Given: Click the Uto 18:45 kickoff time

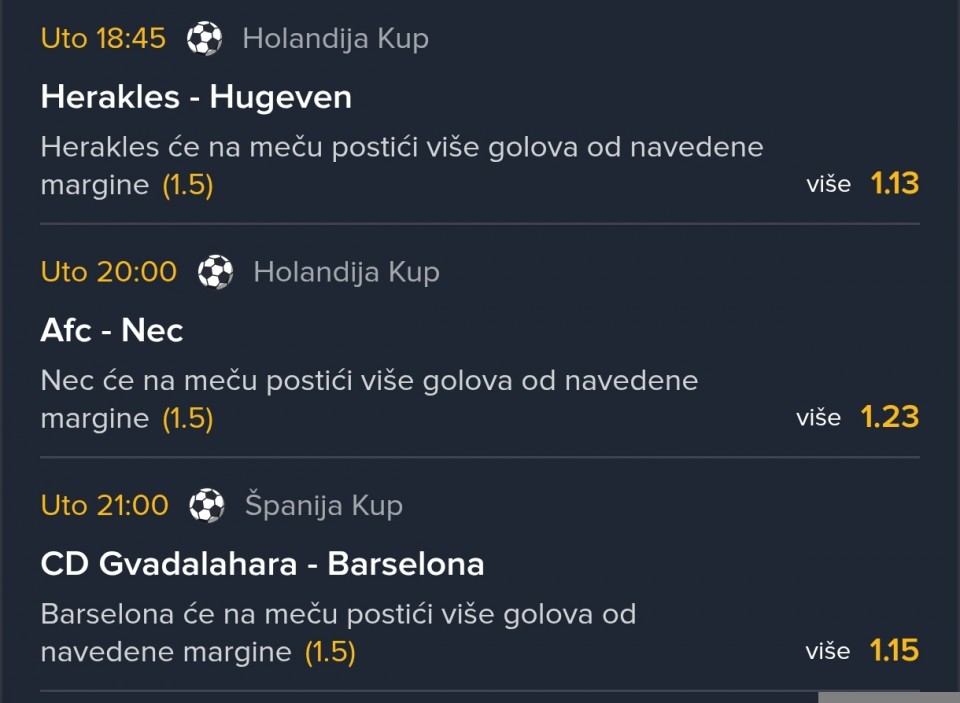Looking at the screenshot, I should [103, 39].
